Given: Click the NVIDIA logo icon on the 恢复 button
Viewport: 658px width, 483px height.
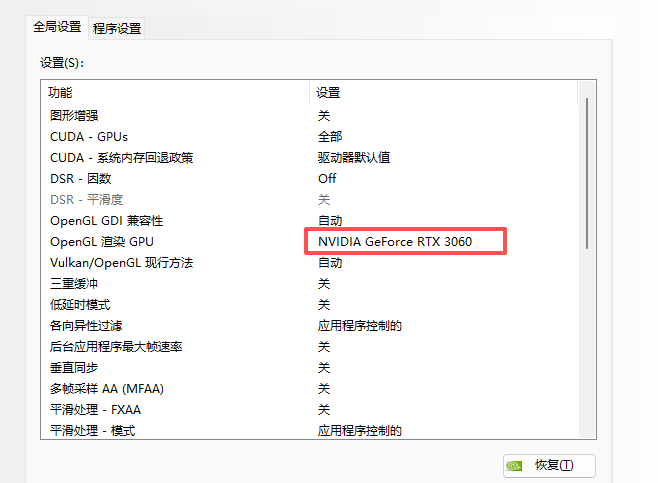Looking at the screenshot, I should point(514,465).
